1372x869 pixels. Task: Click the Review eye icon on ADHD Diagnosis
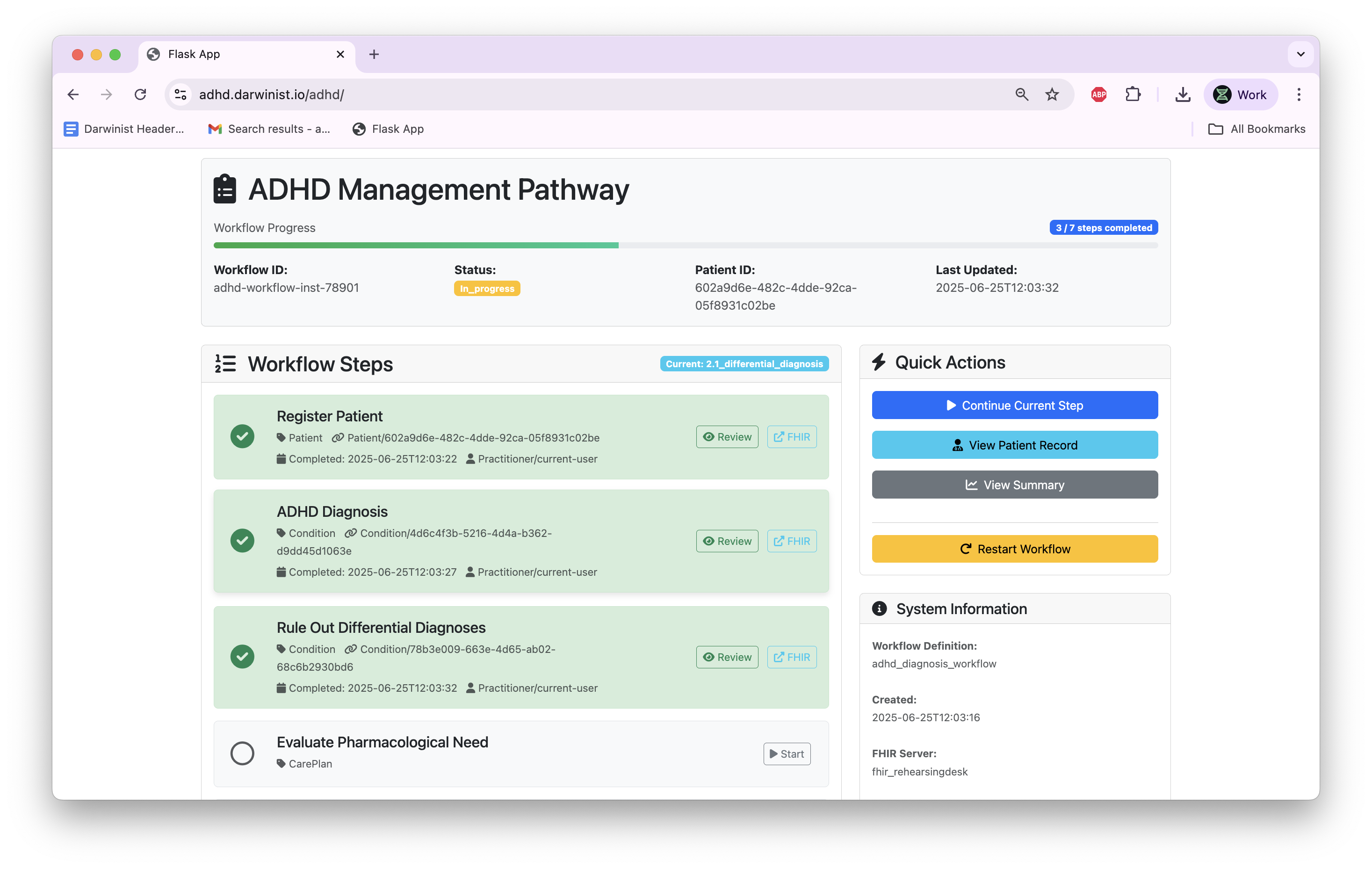click(709, 541)
